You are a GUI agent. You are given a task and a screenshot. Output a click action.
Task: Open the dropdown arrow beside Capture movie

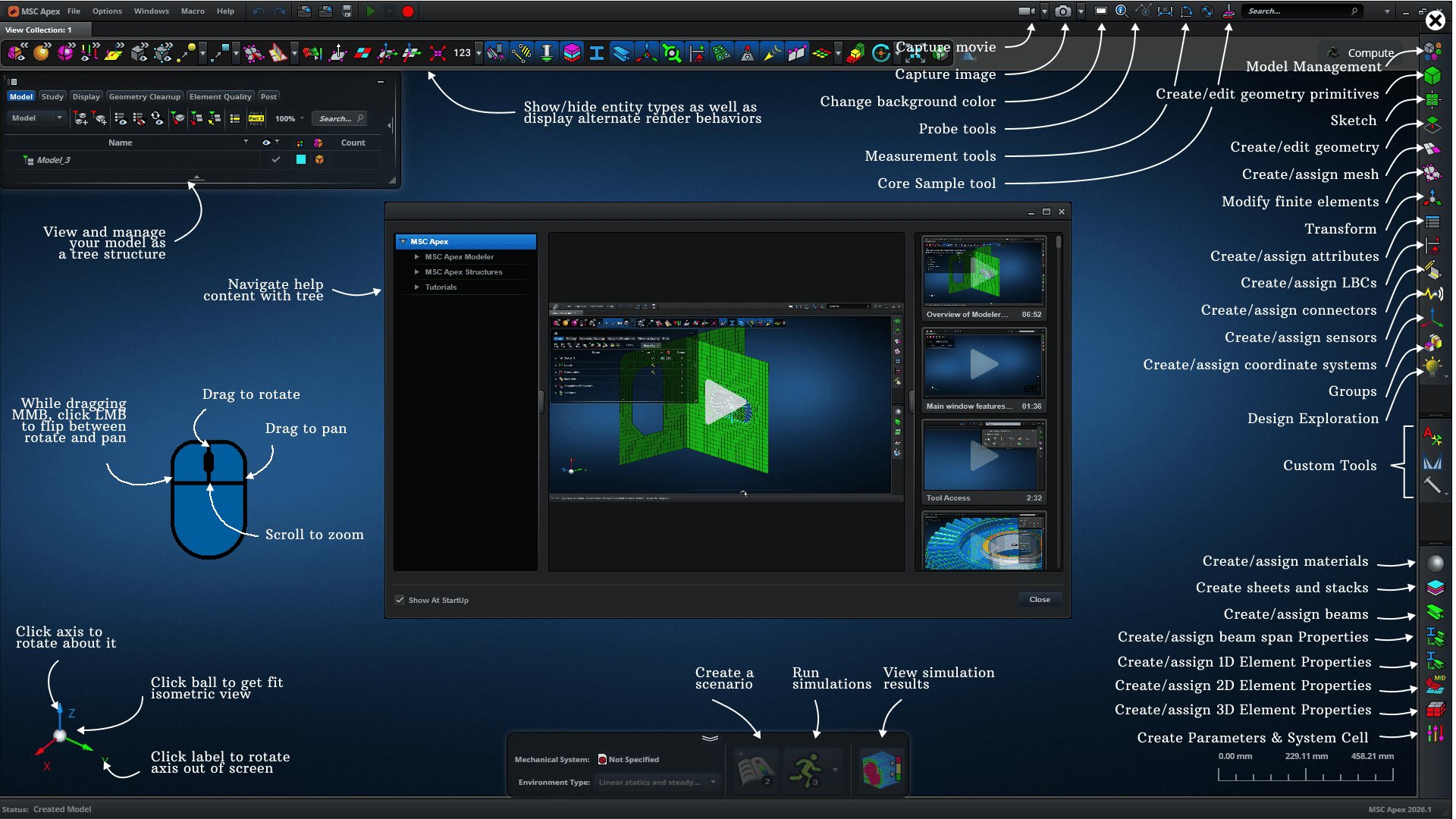tap(1044, 11)
